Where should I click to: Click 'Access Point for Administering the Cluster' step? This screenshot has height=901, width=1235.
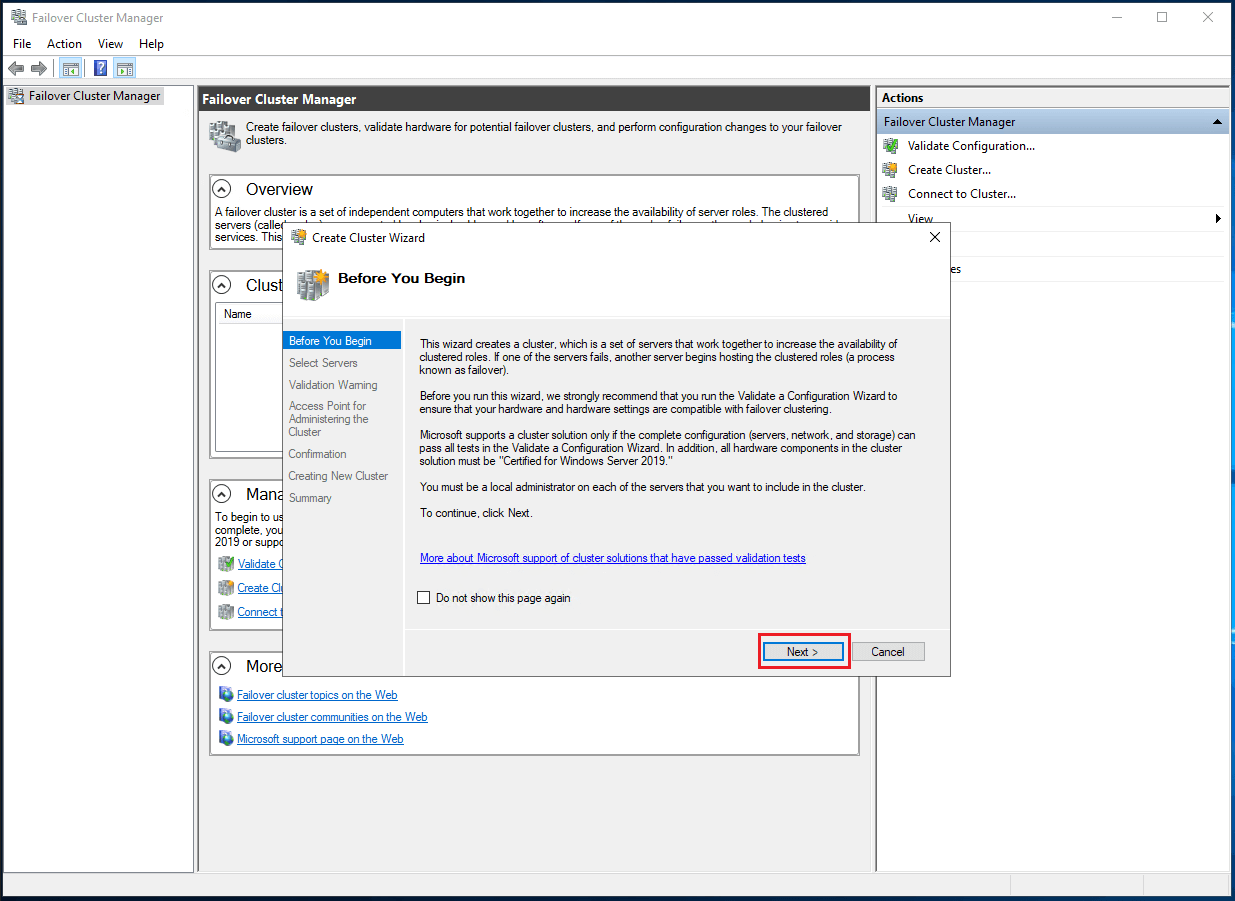click(x=328, y=419)
